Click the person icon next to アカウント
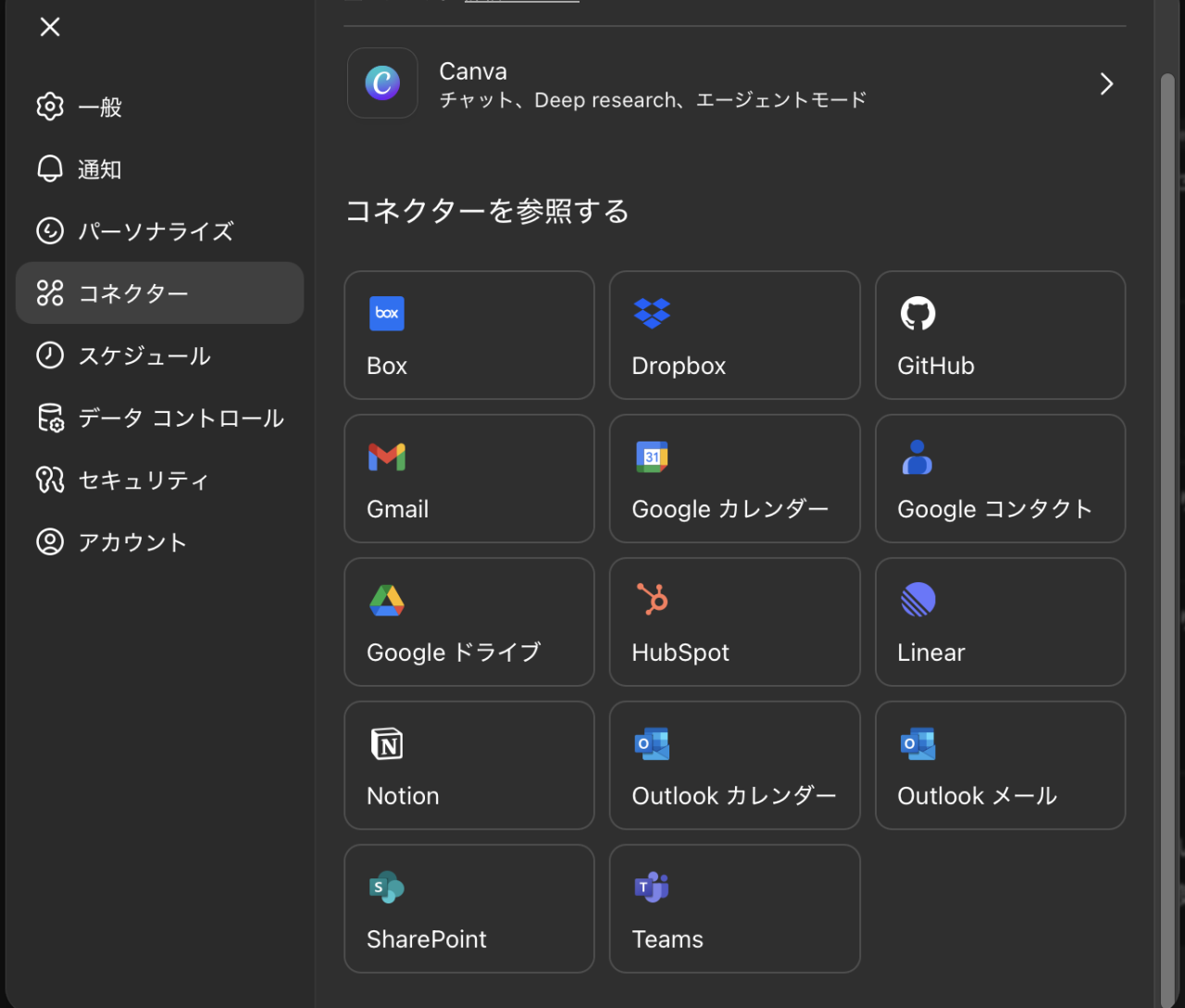1185x1008 pixels. pos(50,541)
